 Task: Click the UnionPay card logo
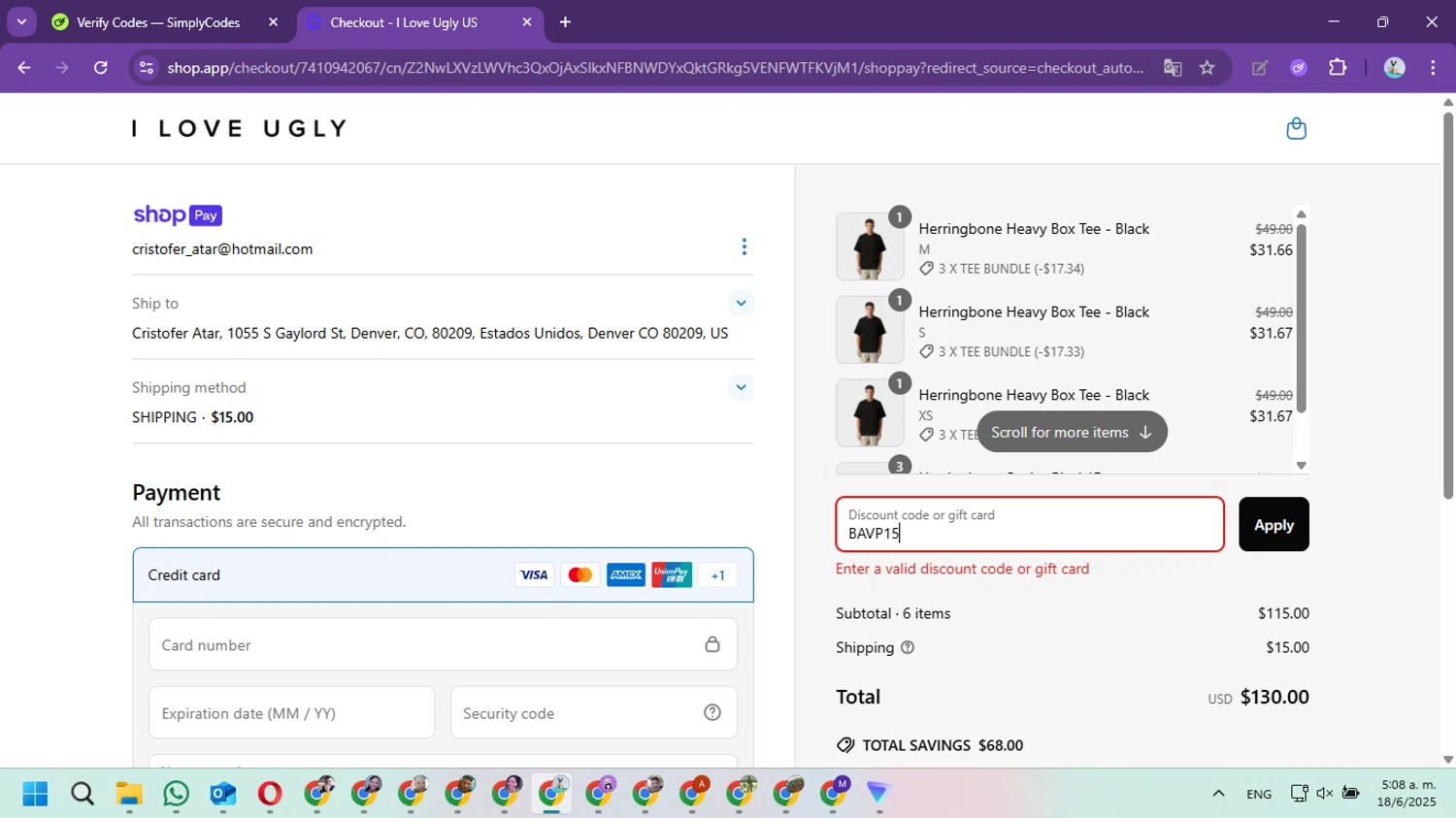[x=672, y=574]
